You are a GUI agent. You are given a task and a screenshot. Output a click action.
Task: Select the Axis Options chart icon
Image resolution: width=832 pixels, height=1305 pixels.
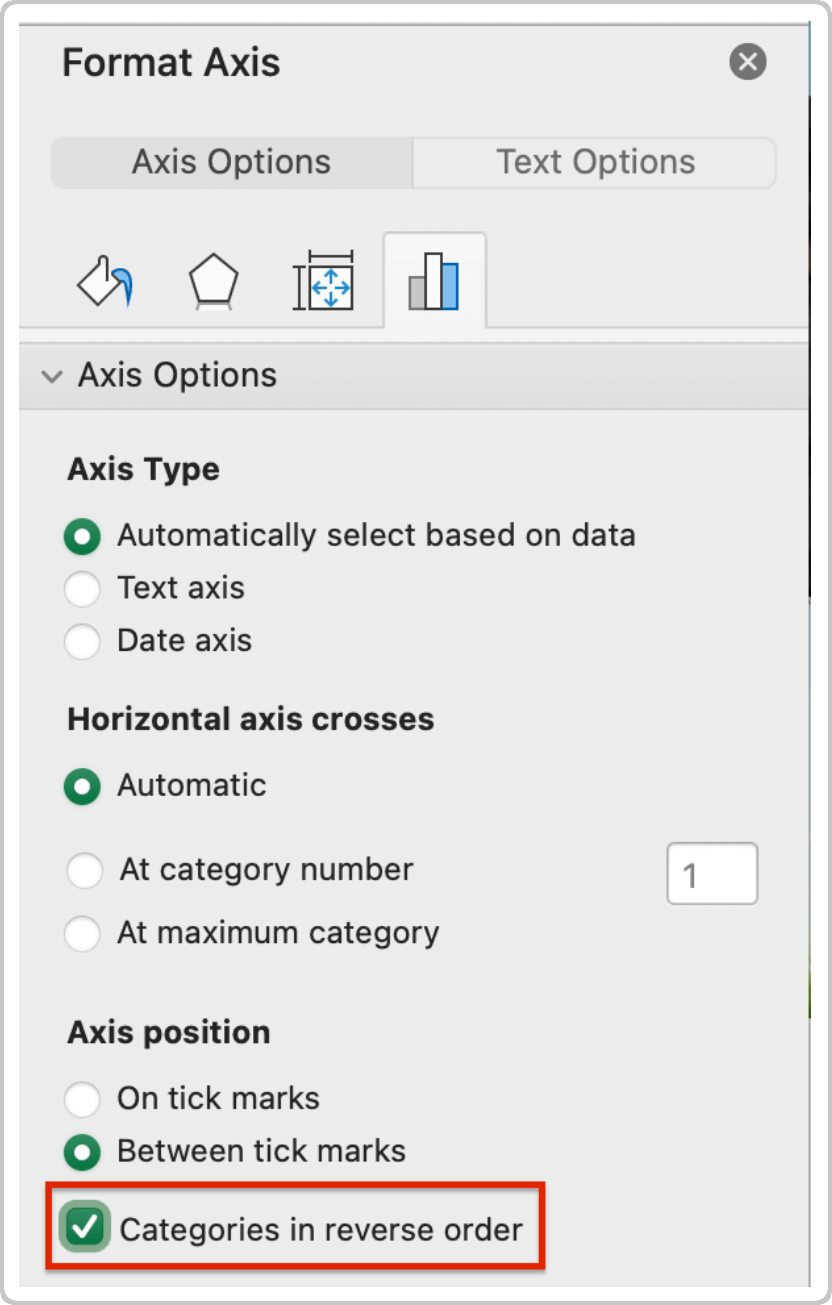click(x=435, y=281)
